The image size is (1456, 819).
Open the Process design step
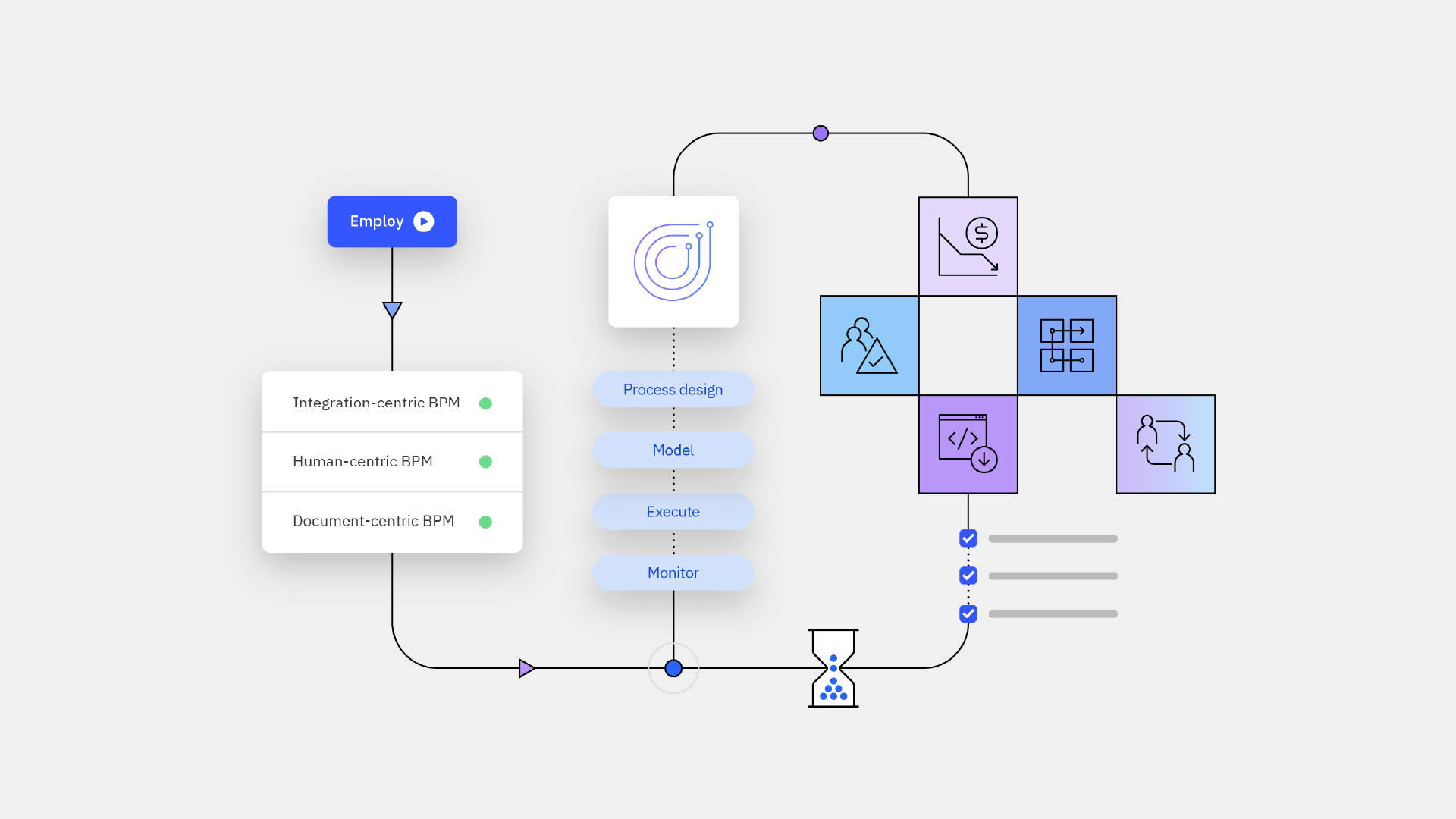(673, 389)
